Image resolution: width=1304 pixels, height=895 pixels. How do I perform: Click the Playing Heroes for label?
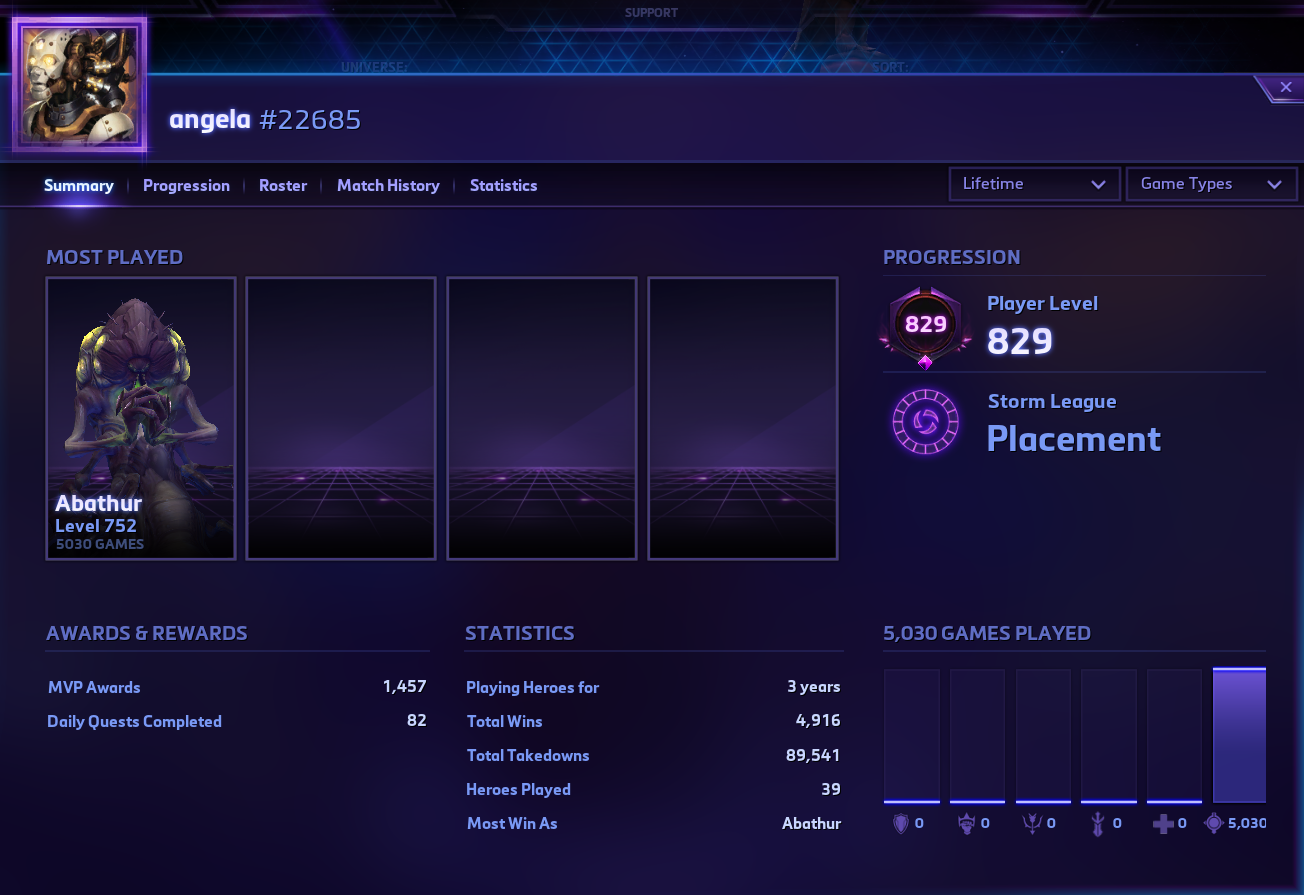tap(533, 687)
